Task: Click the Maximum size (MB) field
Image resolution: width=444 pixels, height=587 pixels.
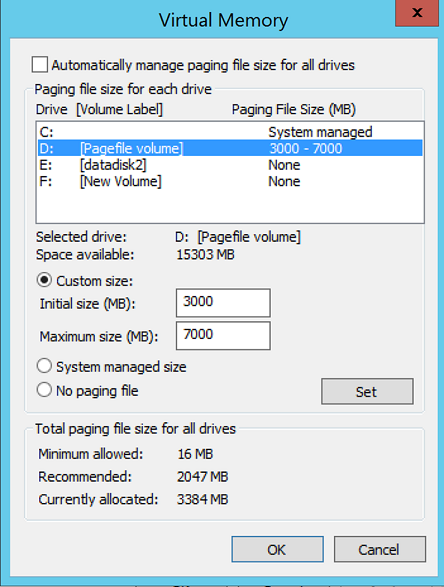Action: click(x=223, y=335)
